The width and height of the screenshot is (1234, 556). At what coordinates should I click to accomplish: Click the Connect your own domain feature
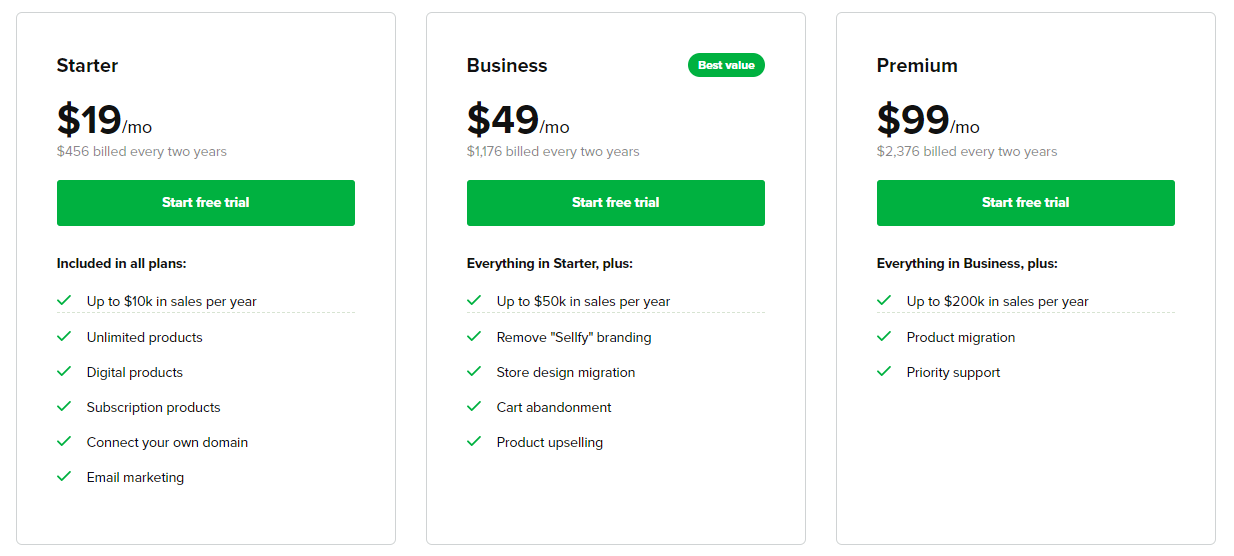pyautogui.click(x=167, y=442)
